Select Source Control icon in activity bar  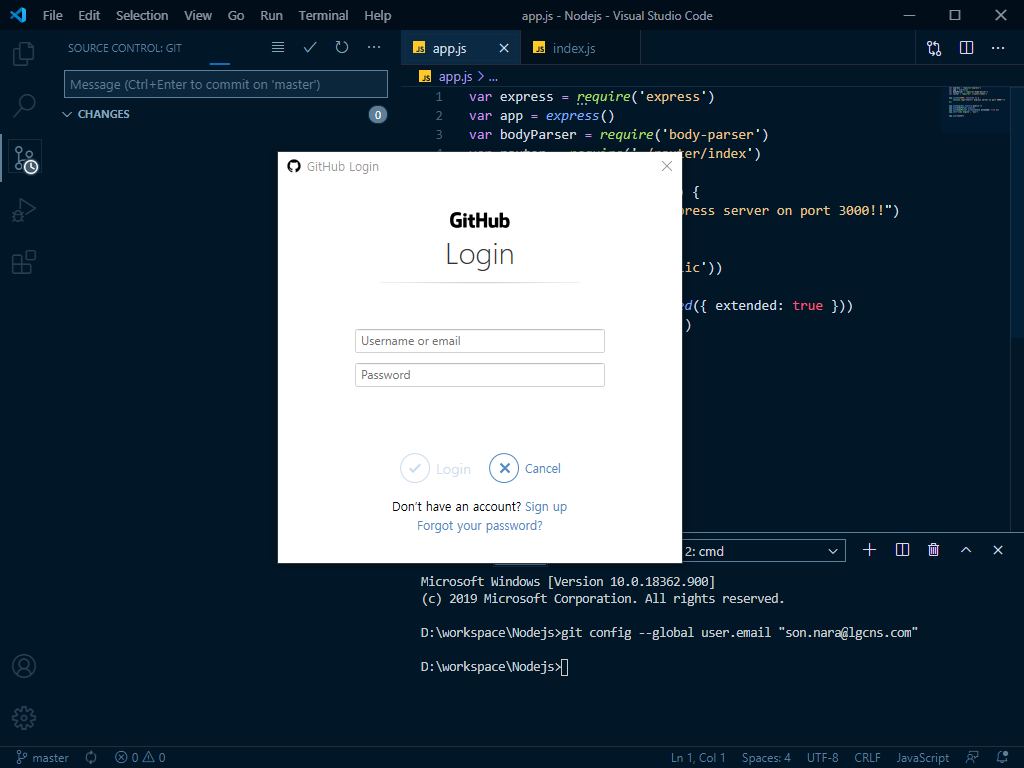point(25,159)
